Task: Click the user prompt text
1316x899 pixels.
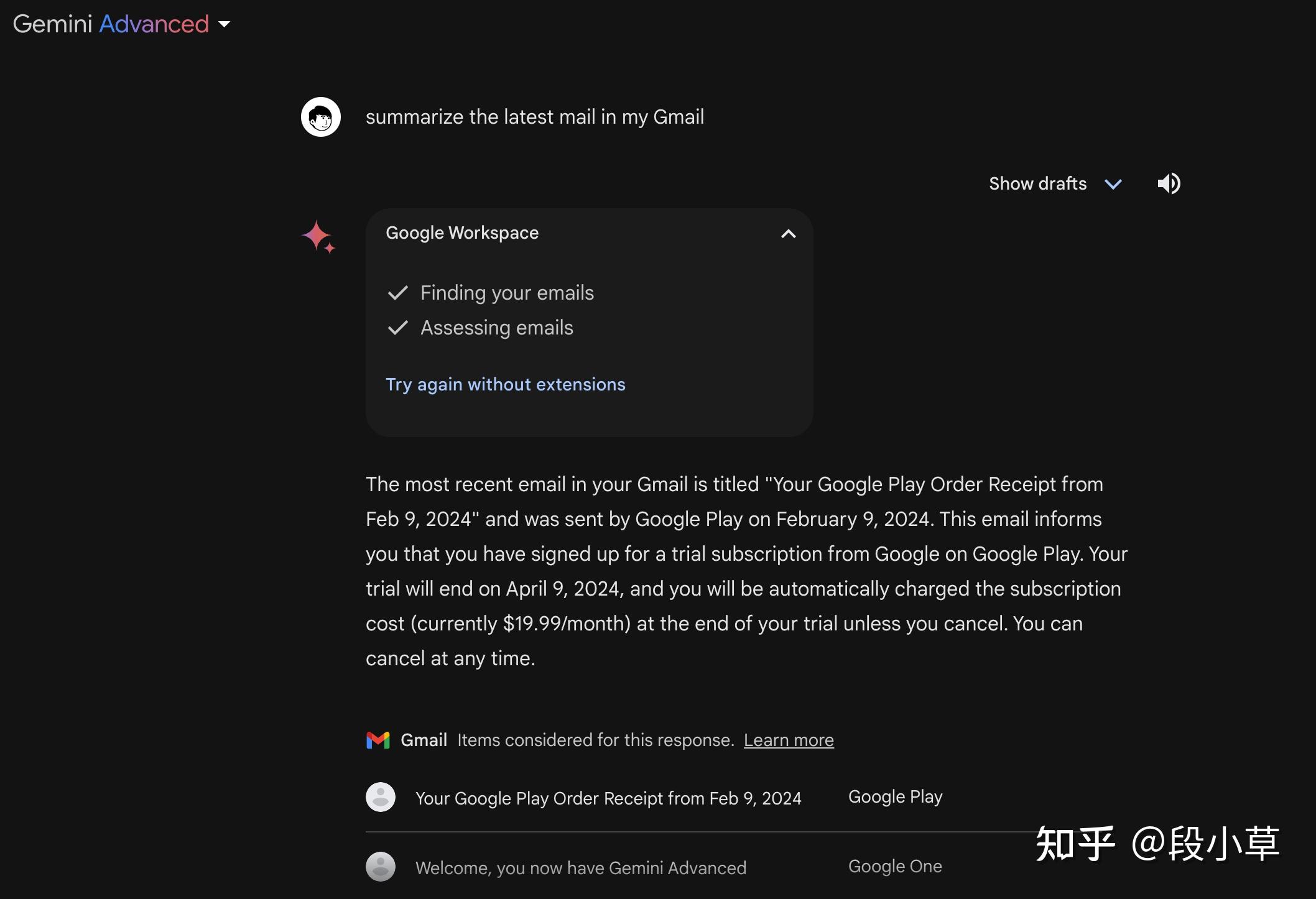Action: 534,117
